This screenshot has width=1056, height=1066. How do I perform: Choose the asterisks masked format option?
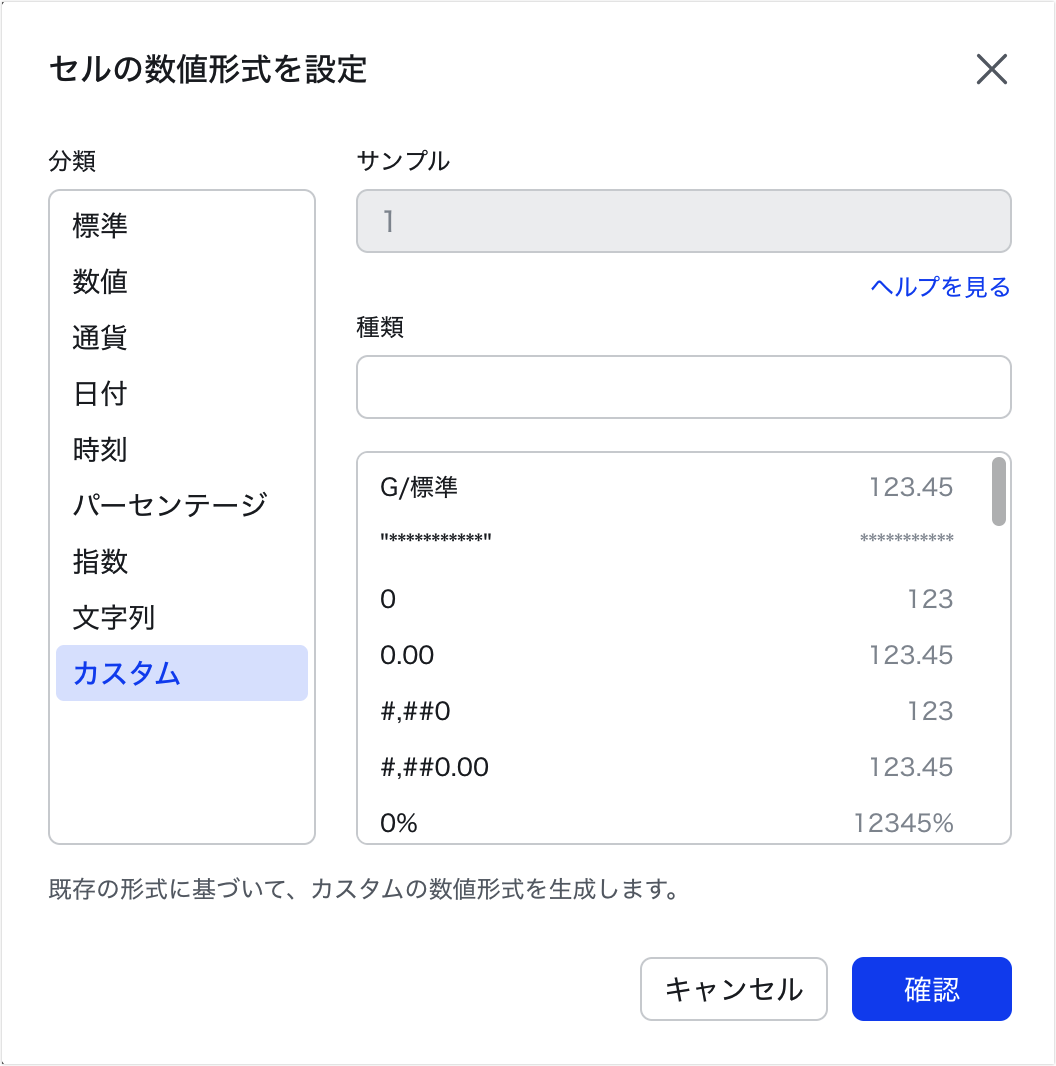[666, 540]
